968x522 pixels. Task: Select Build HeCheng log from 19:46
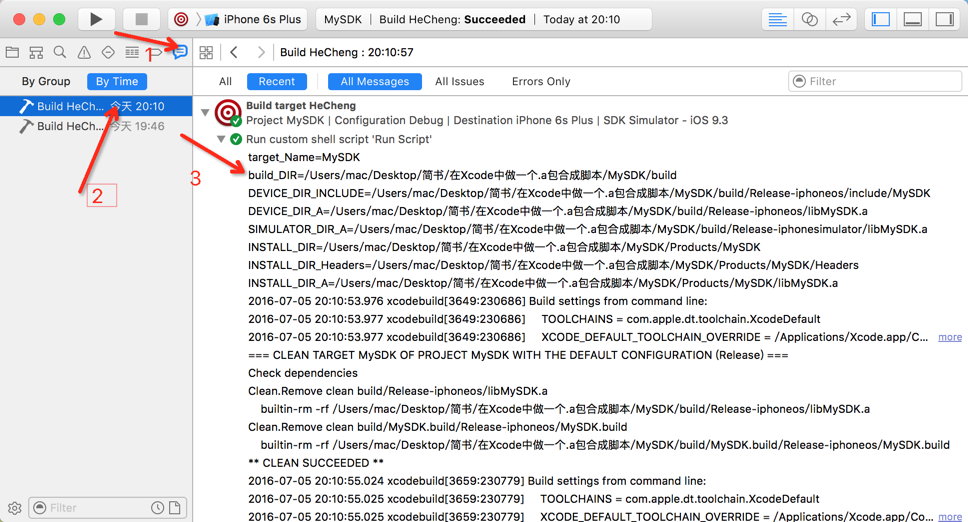tap(96, 126)
